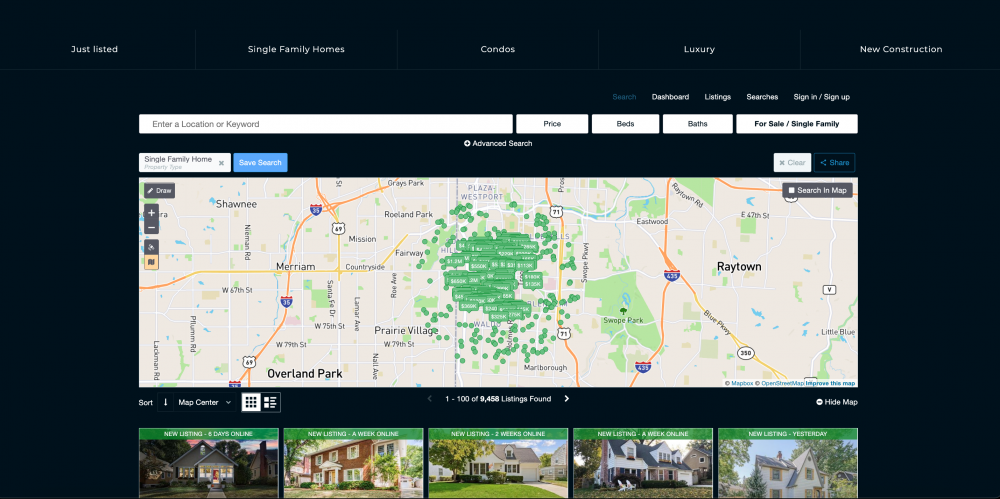Switch to grid view of listings
This screenshot has width=1000, height=499.
(251, 402)
